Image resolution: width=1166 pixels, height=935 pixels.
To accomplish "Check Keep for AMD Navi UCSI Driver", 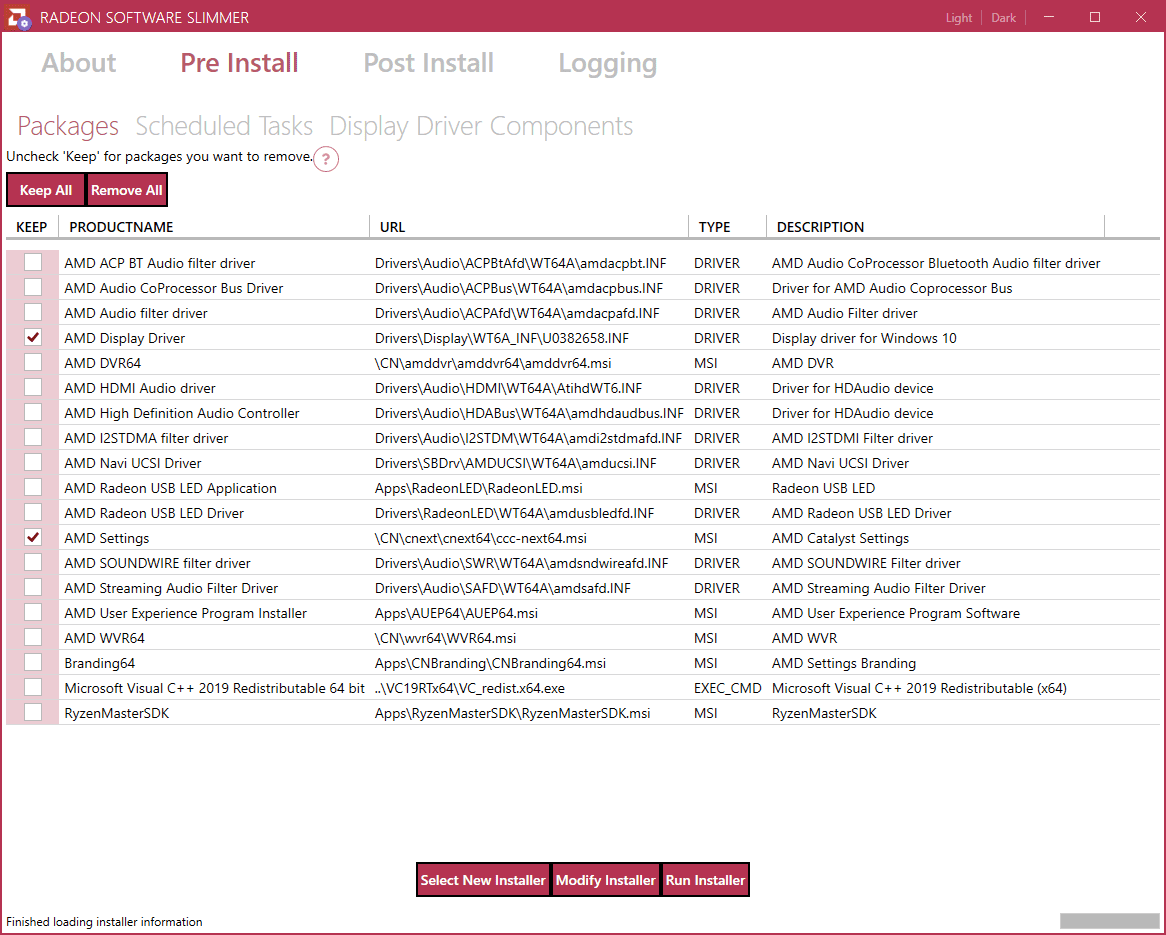I will (x=33, y=462).
